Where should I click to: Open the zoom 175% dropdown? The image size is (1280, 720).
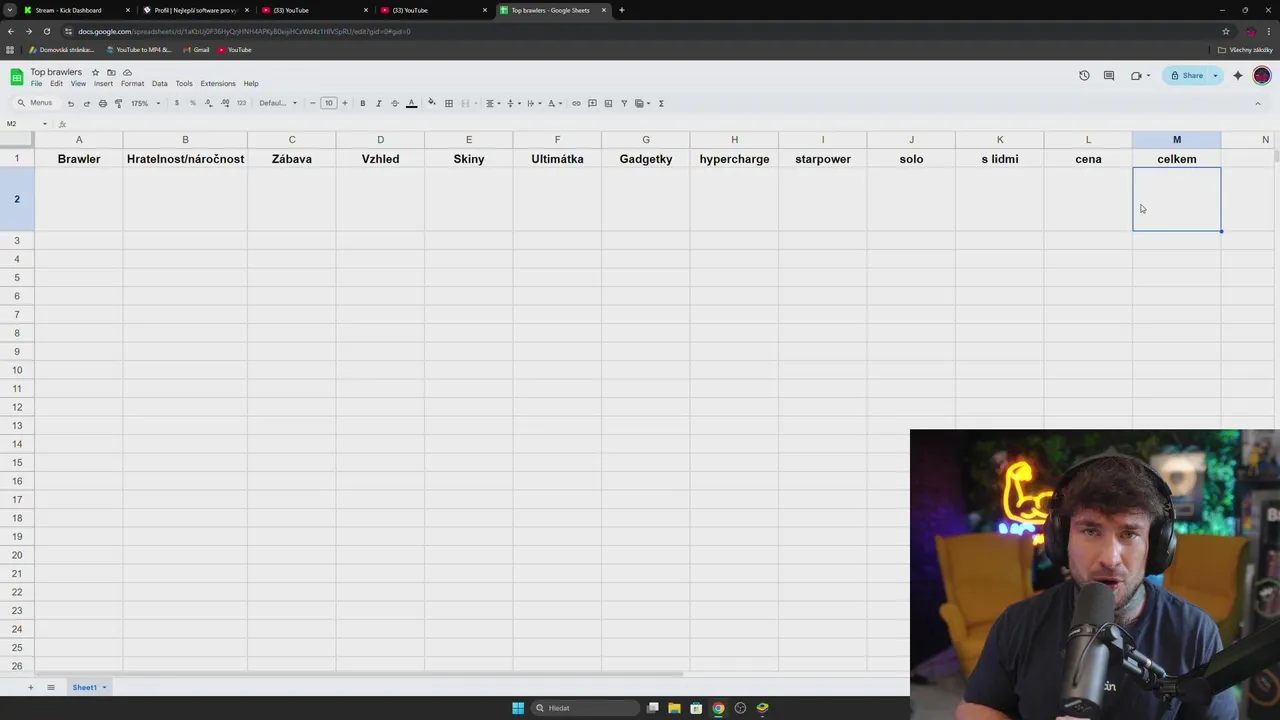point(145,103)
